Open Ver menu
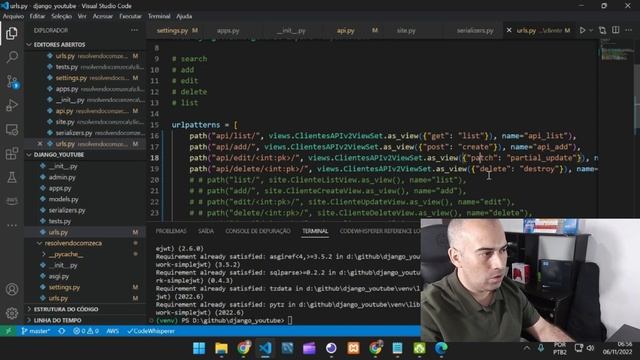Screen dimensions: 640x360 [x=82, y=16]
